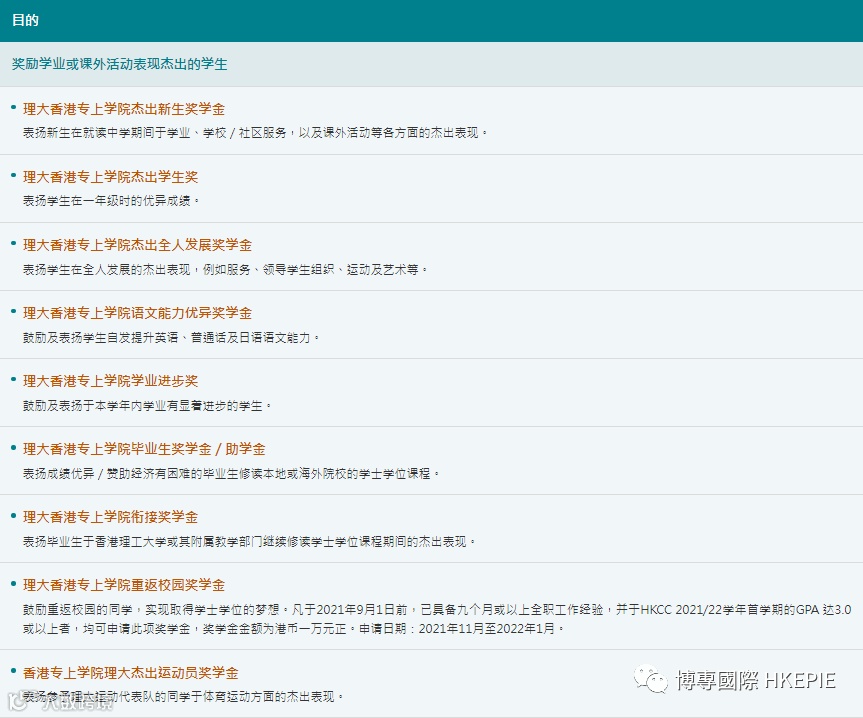Open 理大香港专上学院杰出新生奖学金 link

coord(124,109)
